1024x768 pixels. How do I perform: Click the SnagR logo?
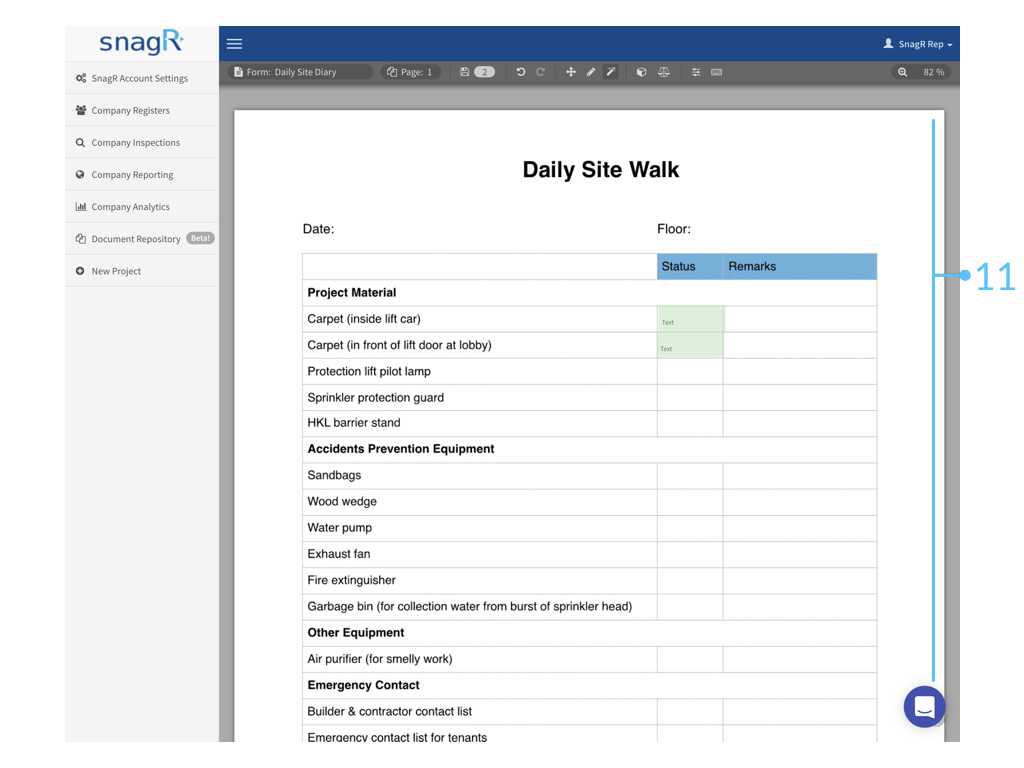point(141,42)
